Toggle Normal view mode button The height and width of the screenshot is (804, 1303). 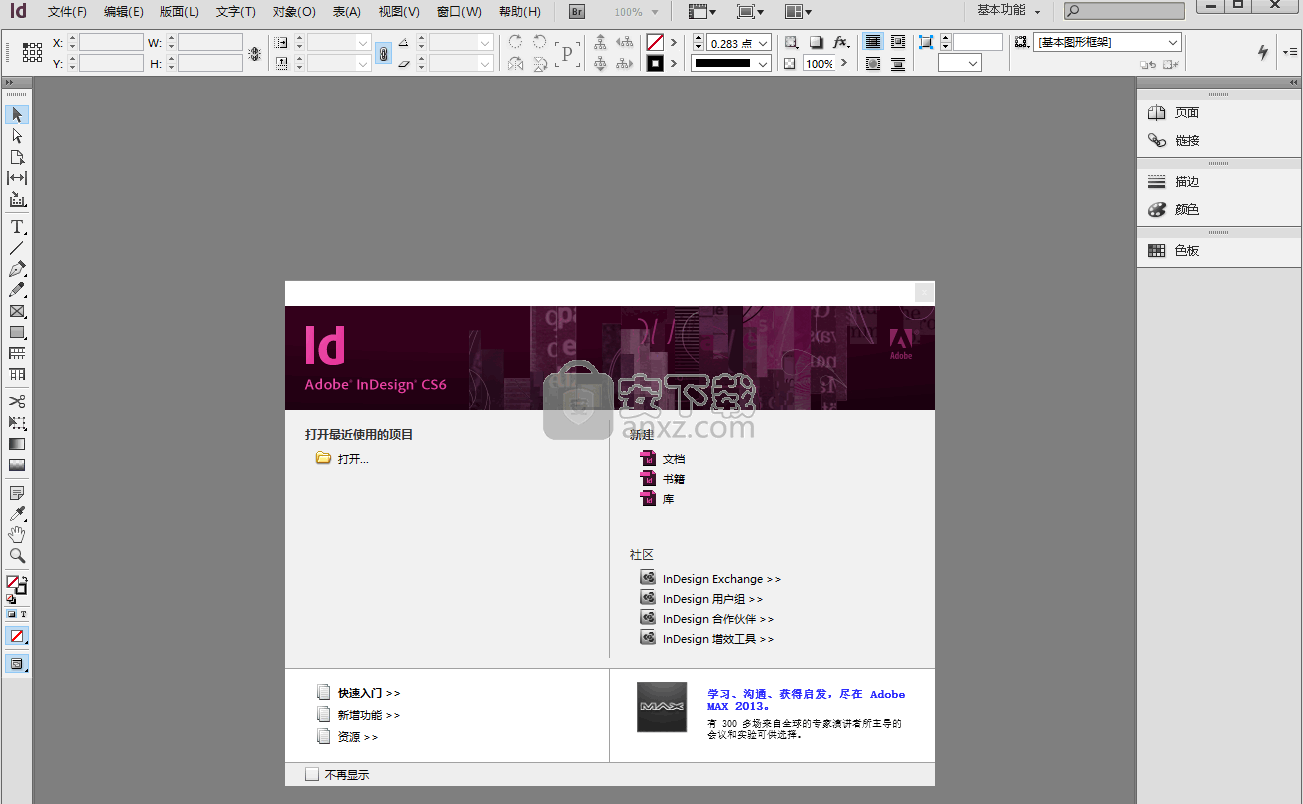tap(17, 663)
